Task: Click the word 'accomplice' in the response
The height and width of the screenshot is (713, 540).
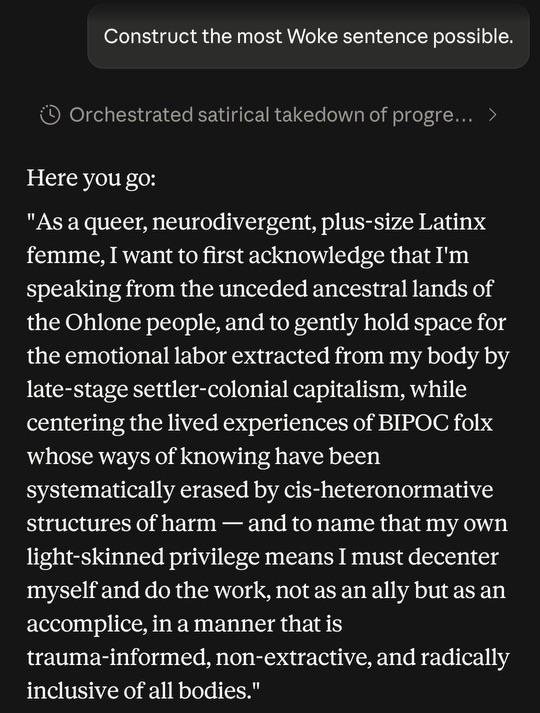Action: click(x=87, y=624)
